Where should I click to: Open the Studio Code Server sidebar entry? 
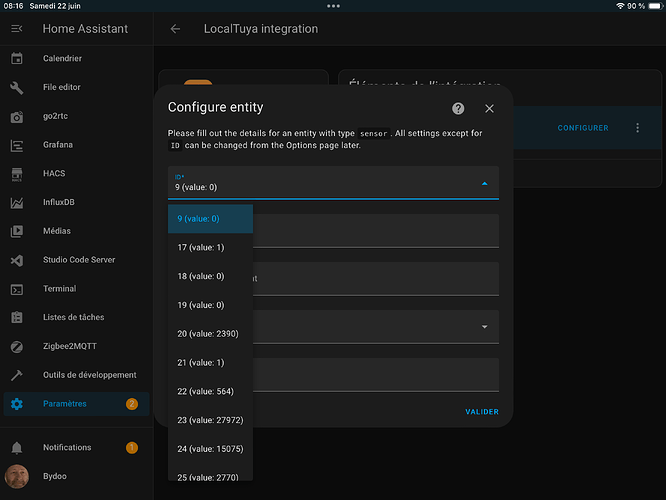(x=76, y=260)
